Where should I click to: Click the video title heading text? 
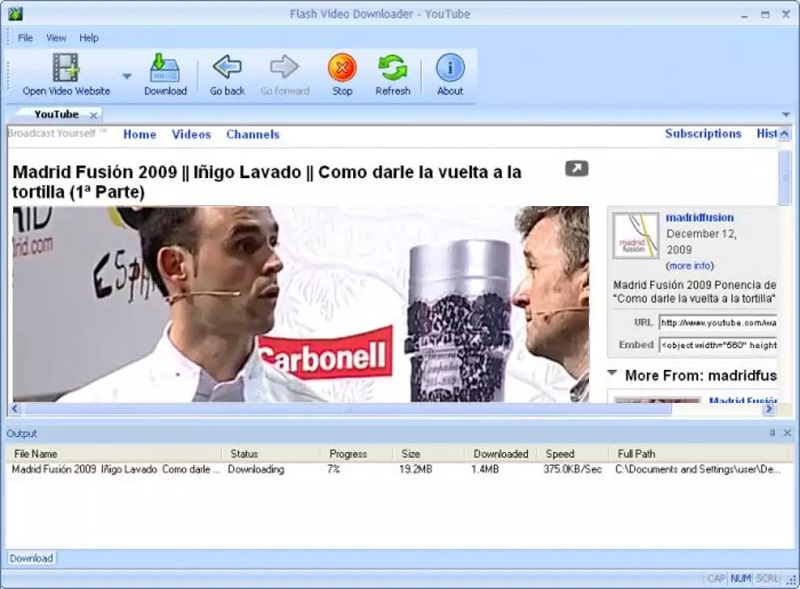pyautogui.click(x=267, y=182)
